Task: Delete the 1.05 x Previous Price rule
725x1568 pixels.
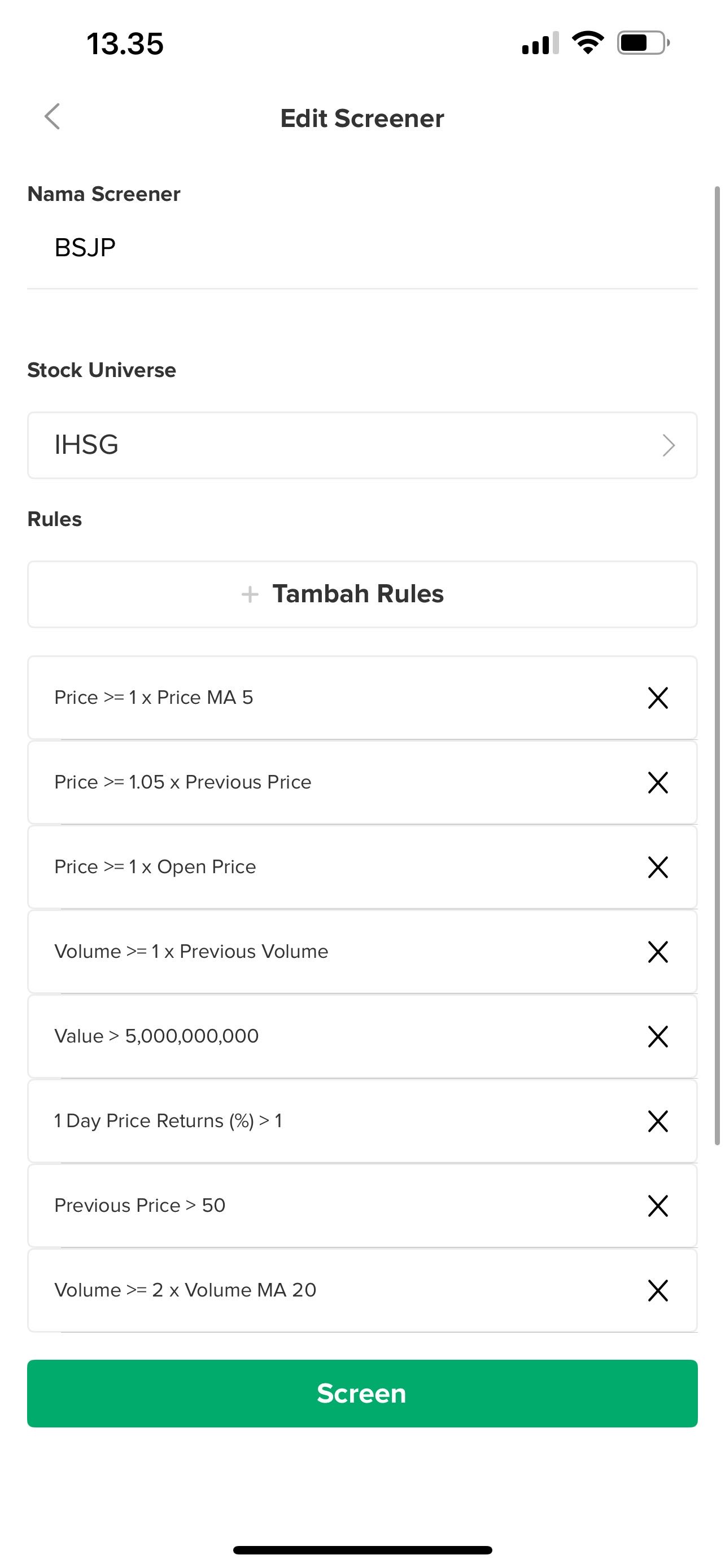Action: point(657,782)
